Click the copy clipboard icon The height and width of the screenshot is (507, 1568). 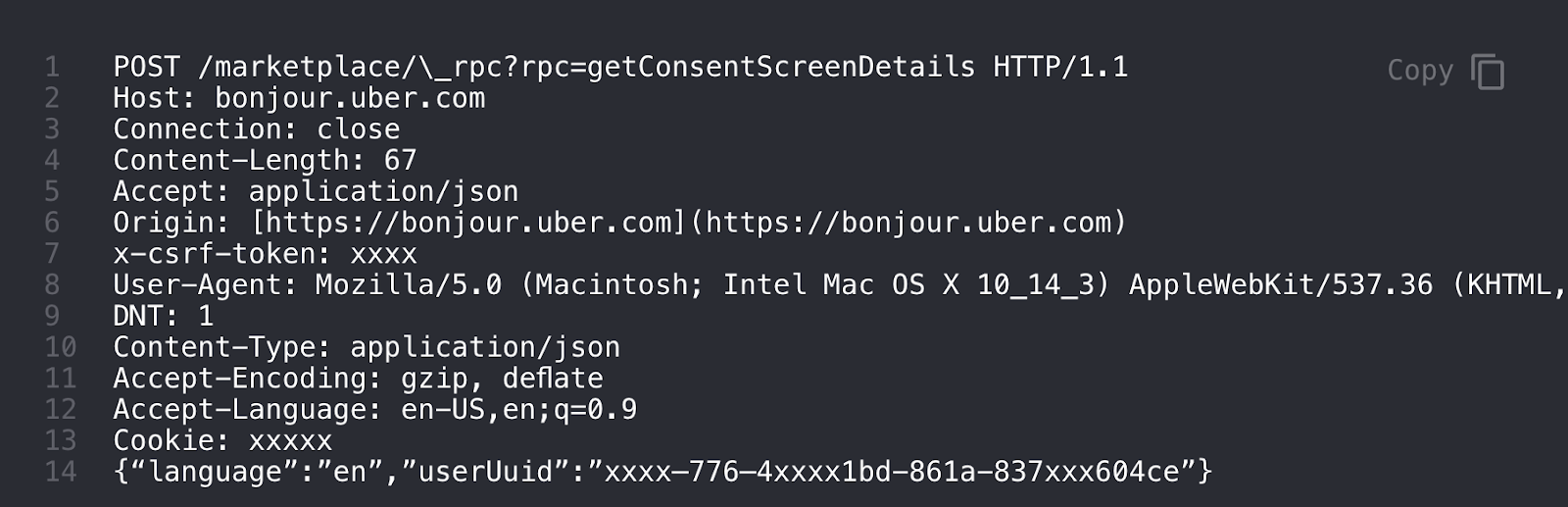point(1487,72)
